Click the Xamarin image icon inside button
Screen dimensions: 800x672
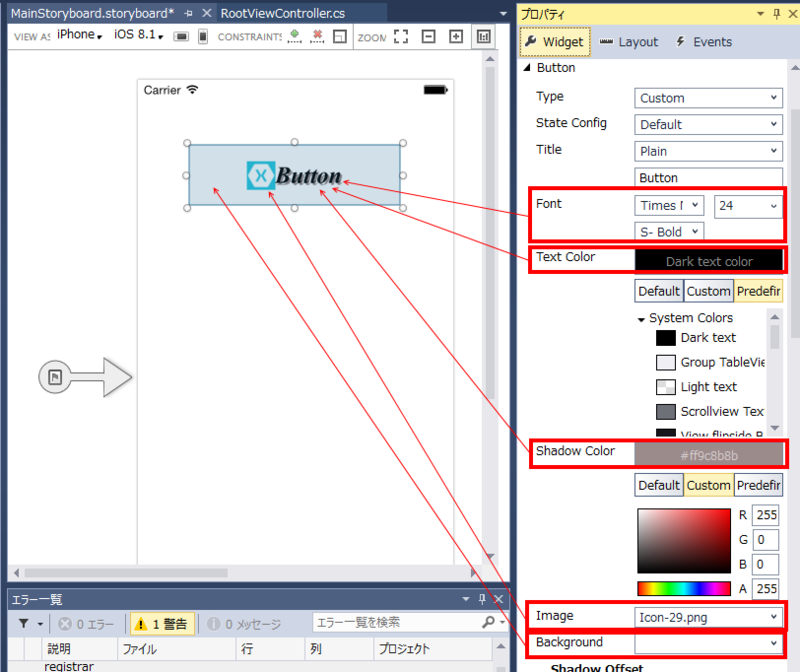point(261,176)
